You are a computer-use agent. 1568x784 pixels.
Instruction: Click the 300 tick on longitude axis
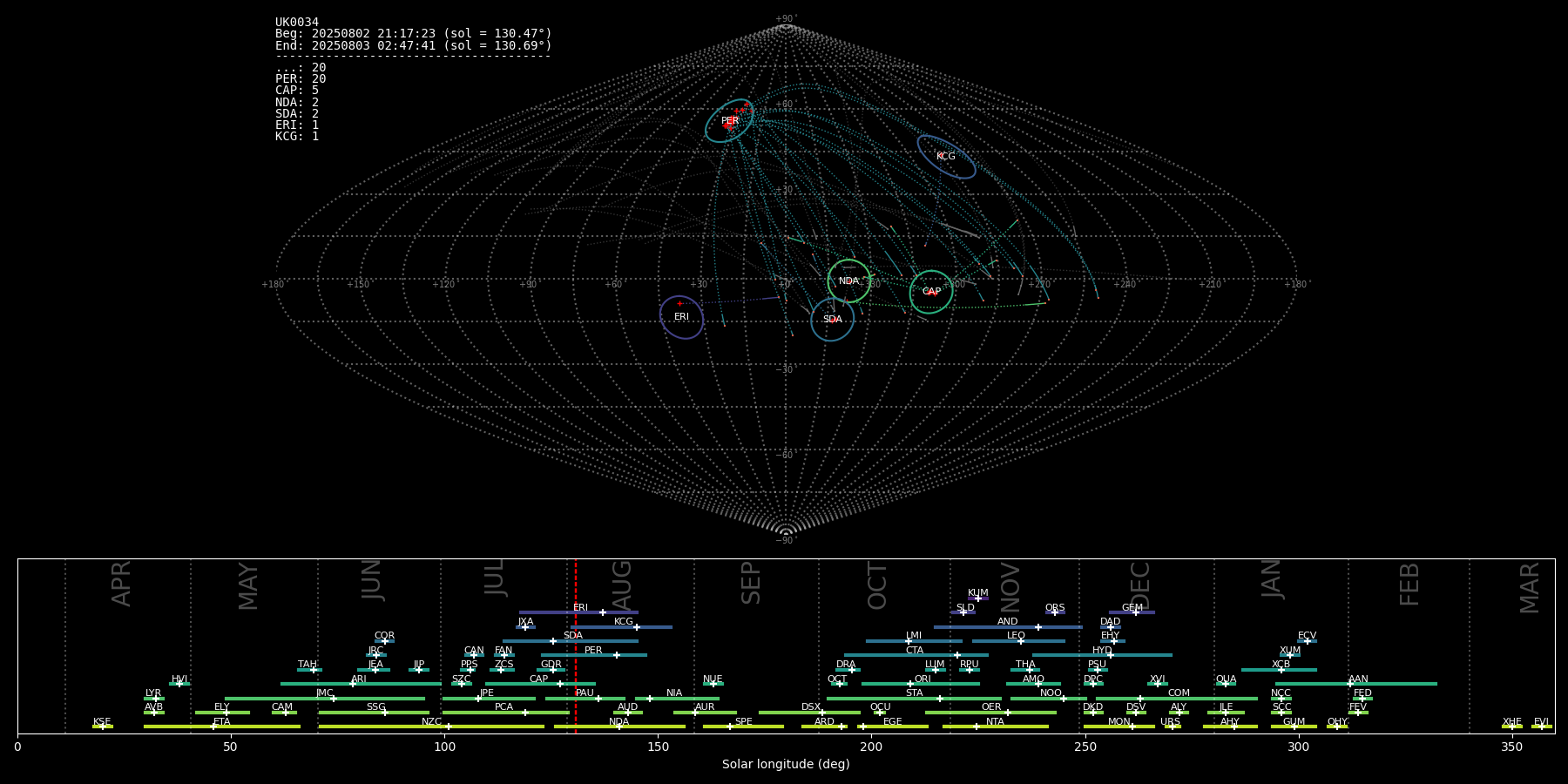[1298, 747]
